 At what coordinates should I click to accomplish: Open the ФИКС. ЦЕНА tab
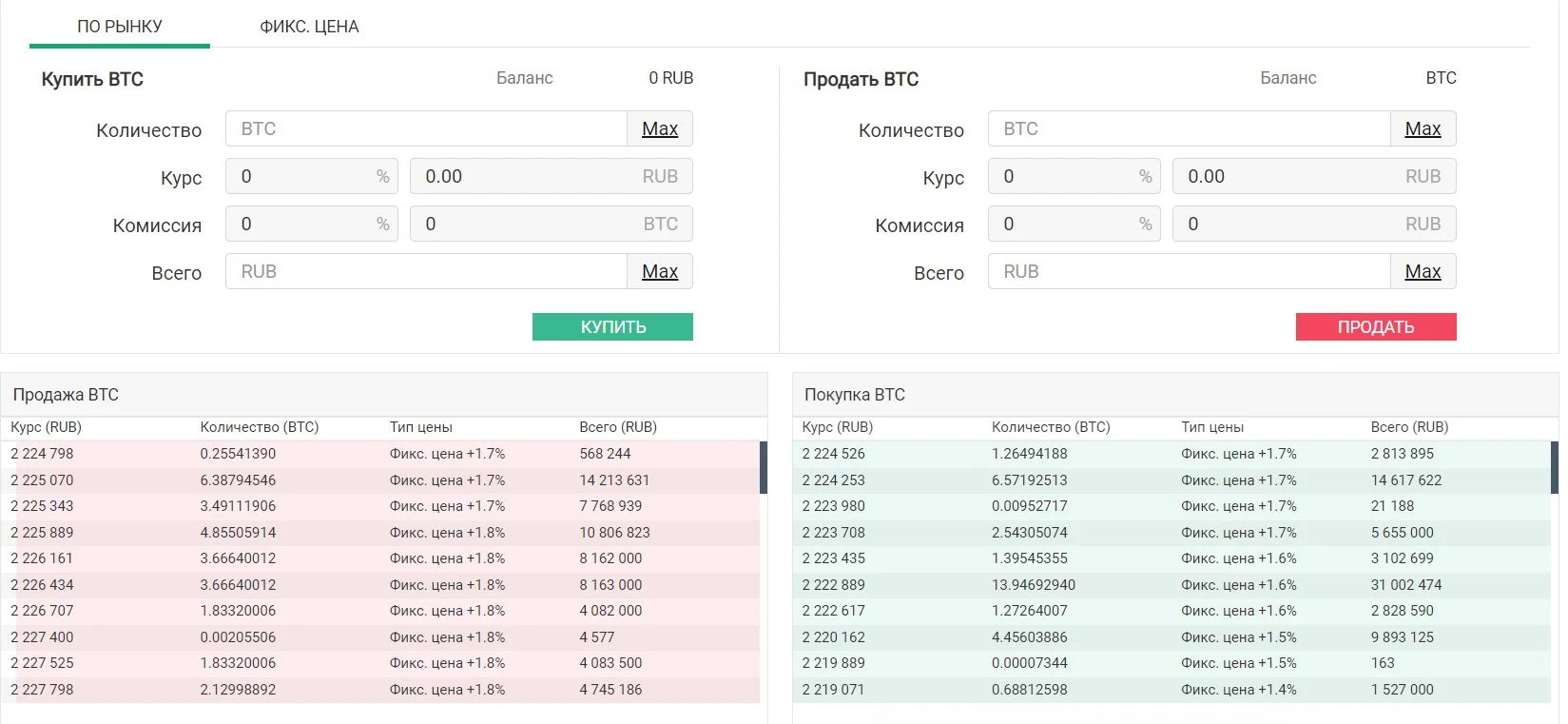coord(309,27)
